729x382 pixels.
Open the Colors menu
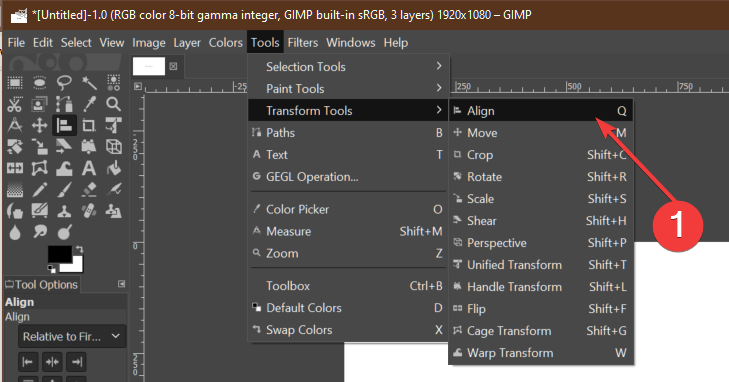click(x=225, y=43)
